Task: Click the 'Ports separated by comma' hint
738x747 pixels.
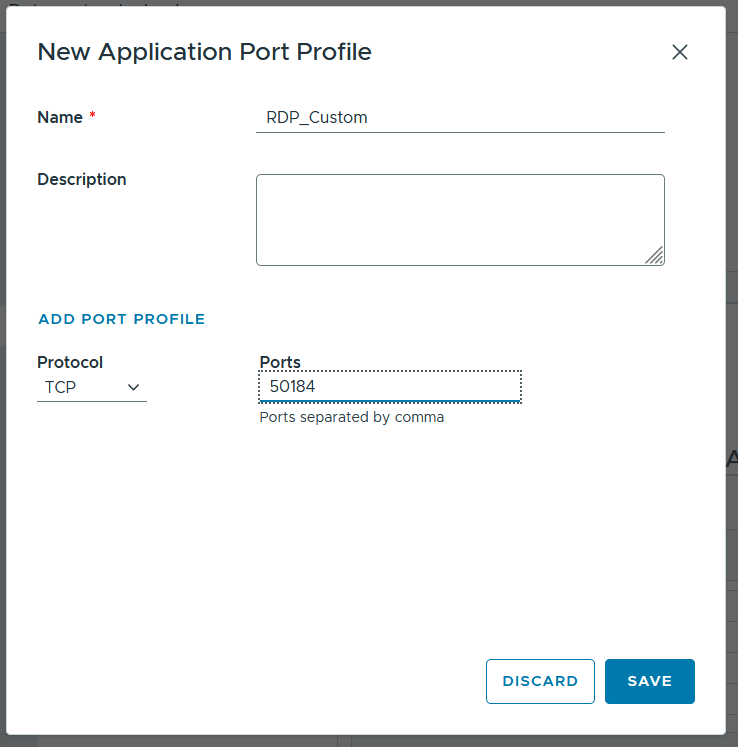Action: (352, 417)
